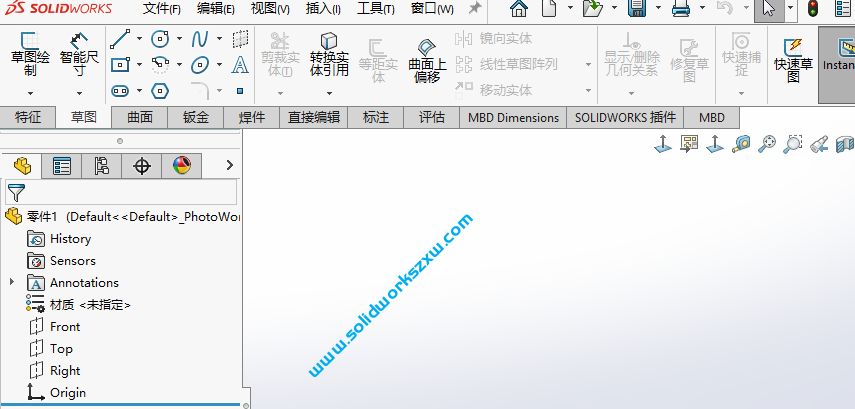Select the Polygon sketch tool
Image resolution: width=855 pixels, height=409 pixels.
coord(160,91)
